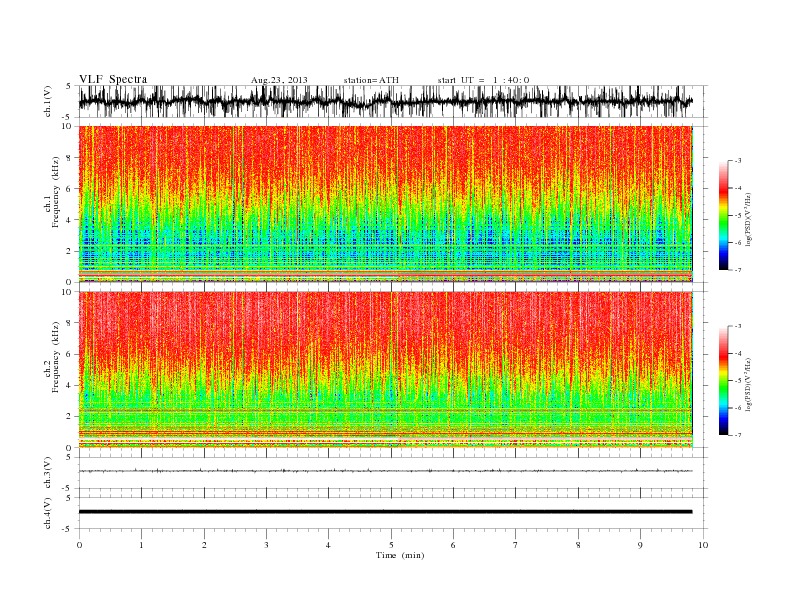Viewport: 792px width, 612px height.
Task: Click the "8" kHz tick of ch.1 spectrogram
Action: (x=70, y=158)
